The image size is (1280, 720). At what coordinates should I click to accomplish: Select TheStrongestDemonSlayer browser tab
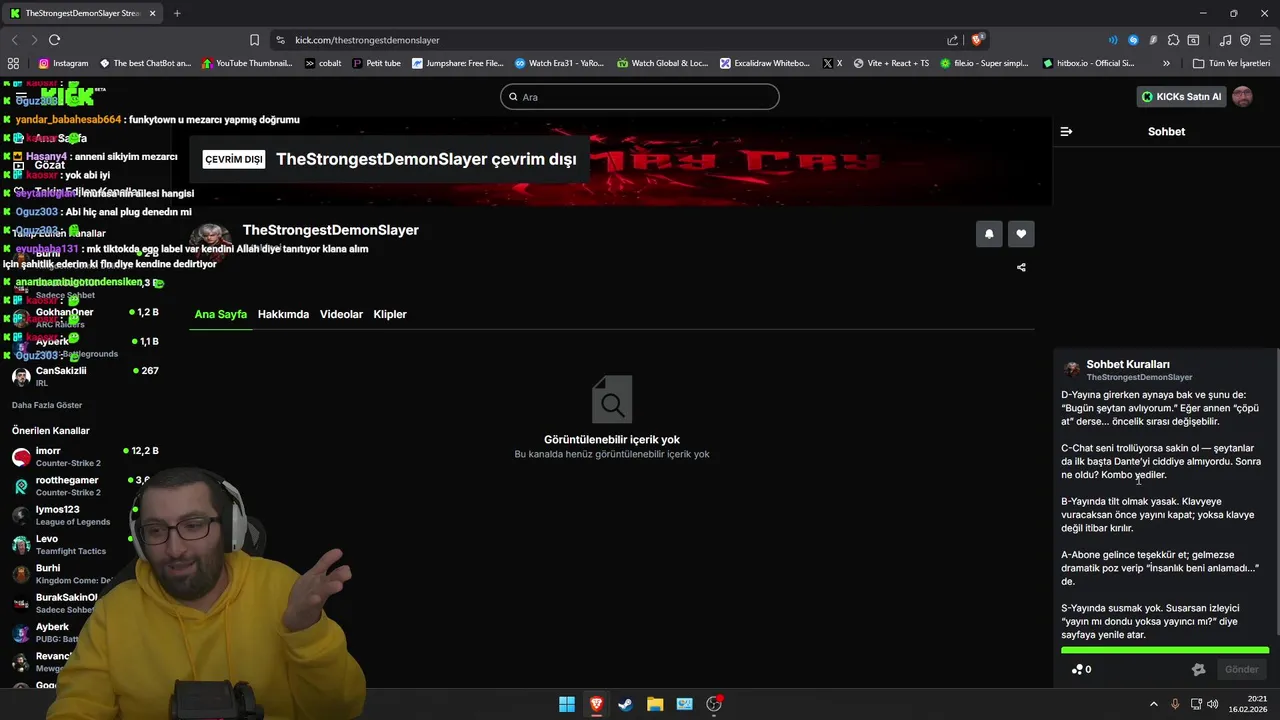tap(83, 13)
